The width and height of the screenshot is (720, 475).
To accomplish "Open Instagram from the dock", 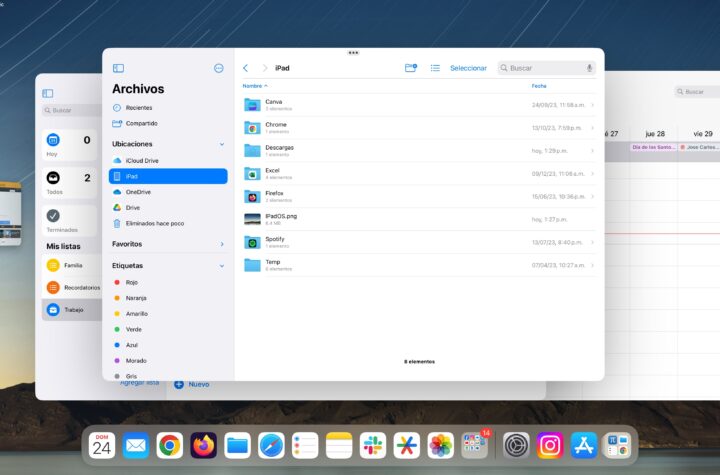I will pos(550,445).
